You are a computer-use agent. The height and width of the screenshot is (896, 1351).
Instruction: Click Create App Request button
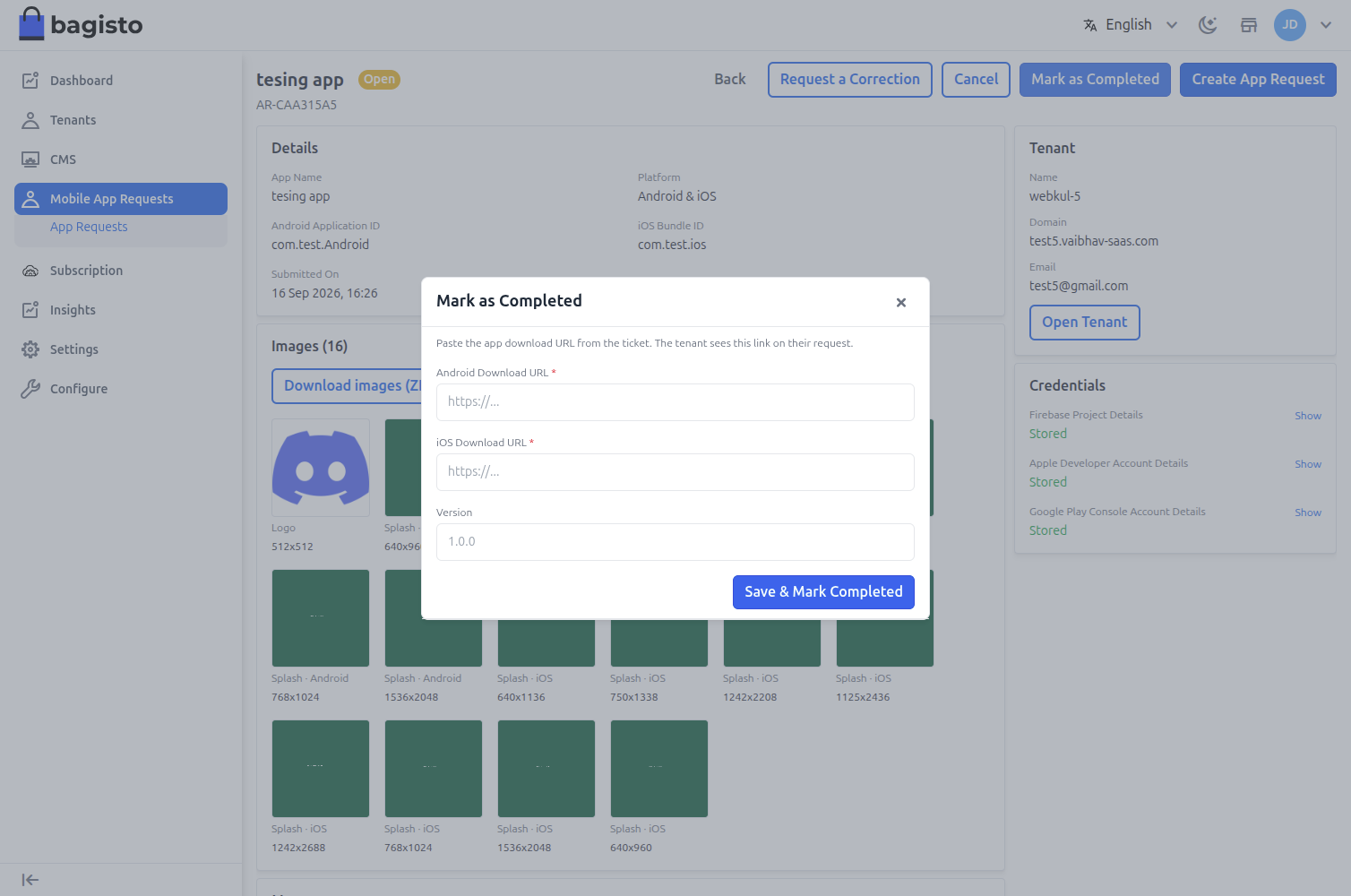coord(1258,80)
